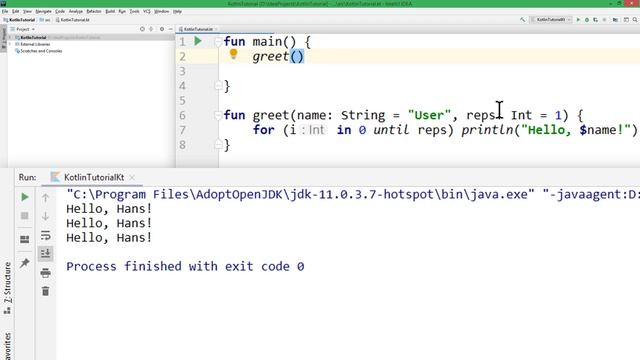Open Project Structure toolbar icon
This screenshot has height=360, width=640.
pos(615,20)
